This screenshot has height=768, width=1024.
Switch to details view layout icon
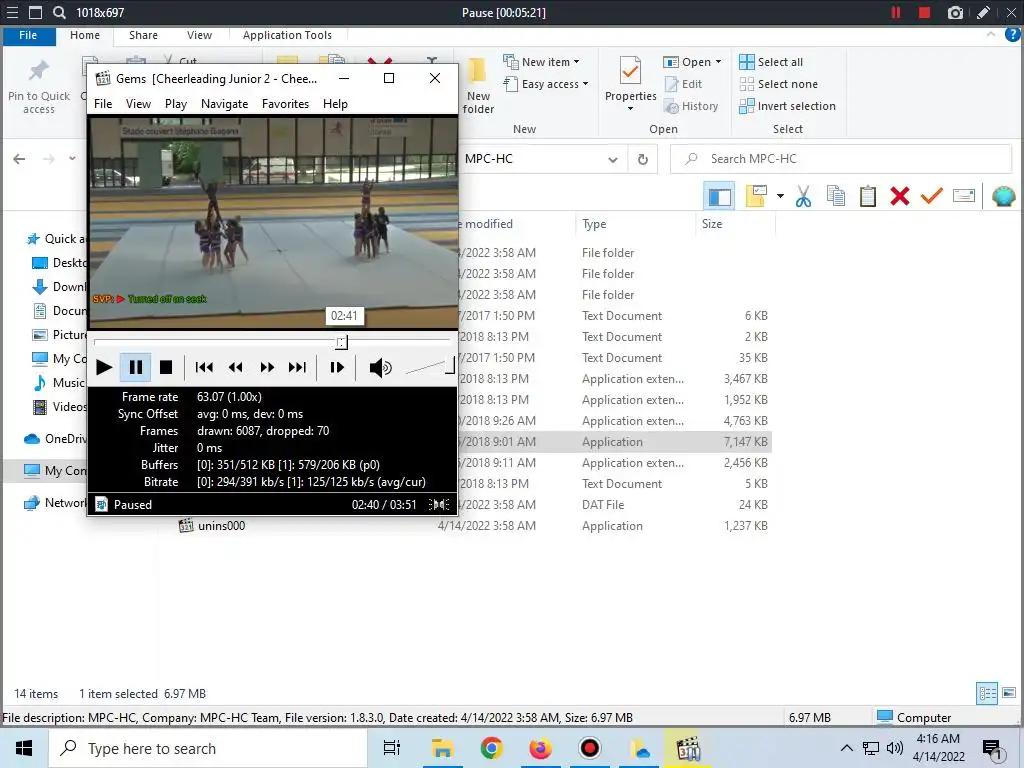point(987,694)
